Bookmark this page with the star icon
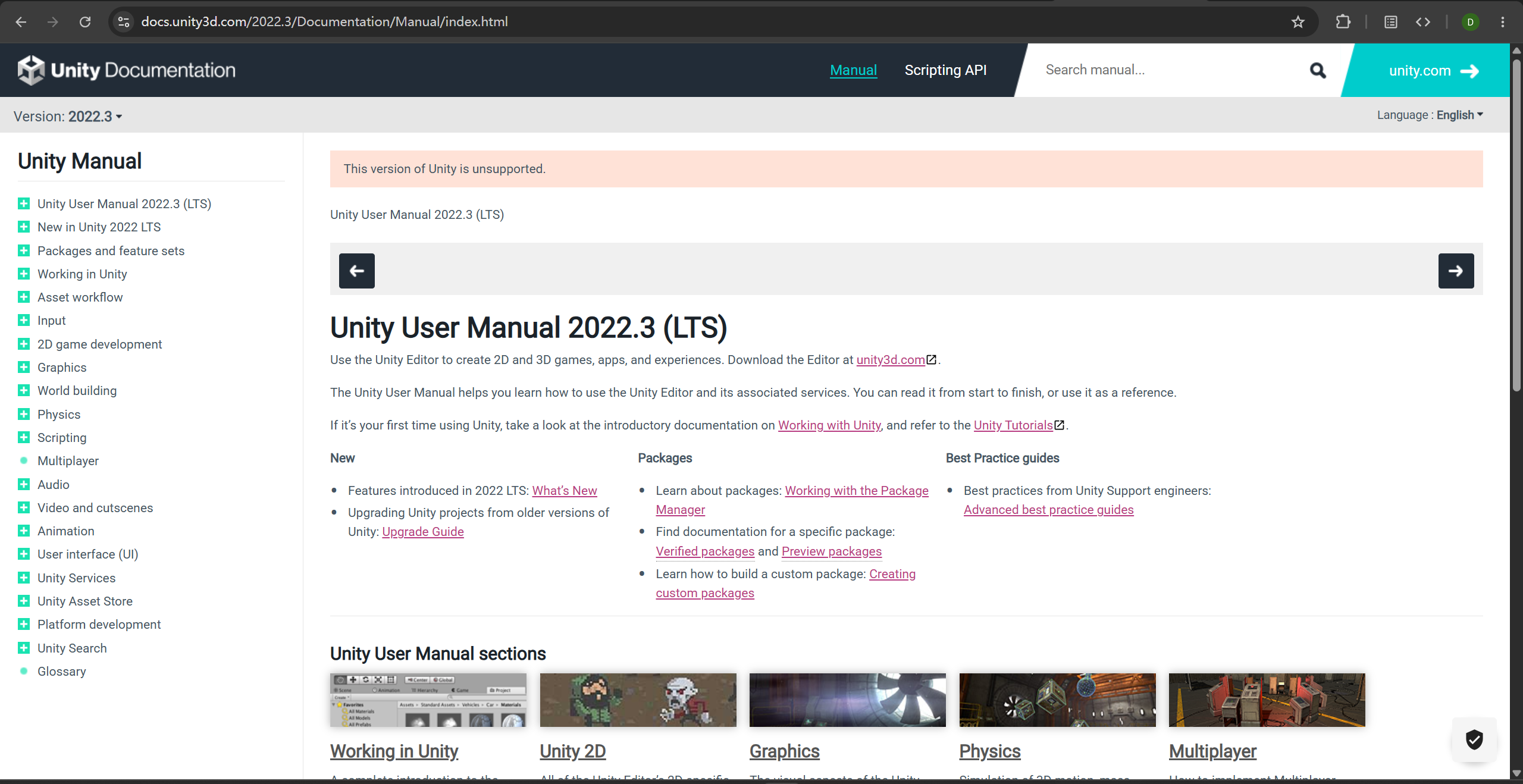Image resolution: width=1523 pixels, height=784 pixels. coord(1298,22)
